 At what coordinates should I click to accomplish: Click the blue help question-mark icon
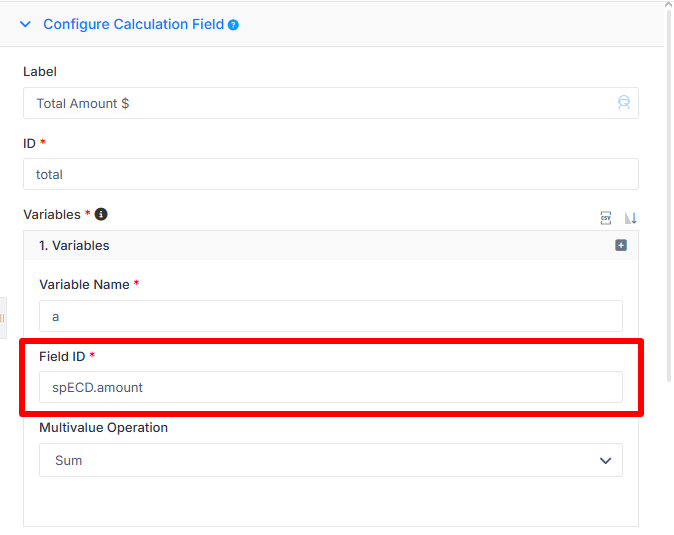(x=233, y=25)
